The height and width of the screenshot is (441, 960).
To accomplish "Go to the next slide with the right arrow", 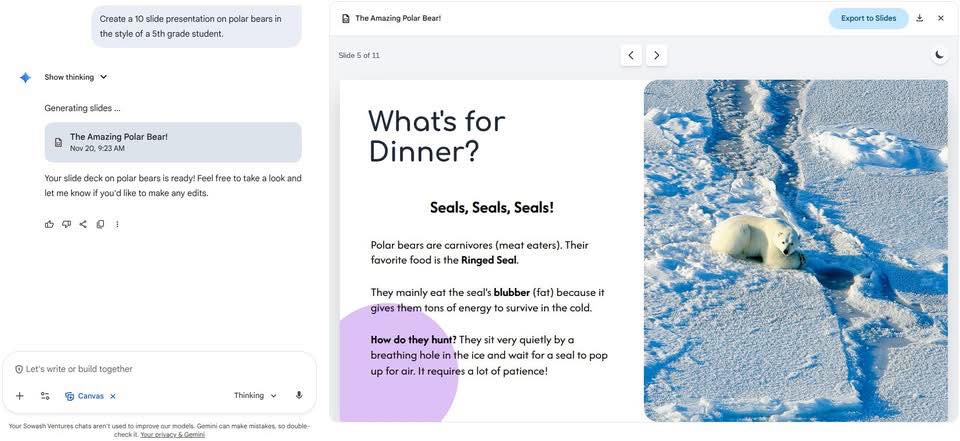I will [656, 55].
